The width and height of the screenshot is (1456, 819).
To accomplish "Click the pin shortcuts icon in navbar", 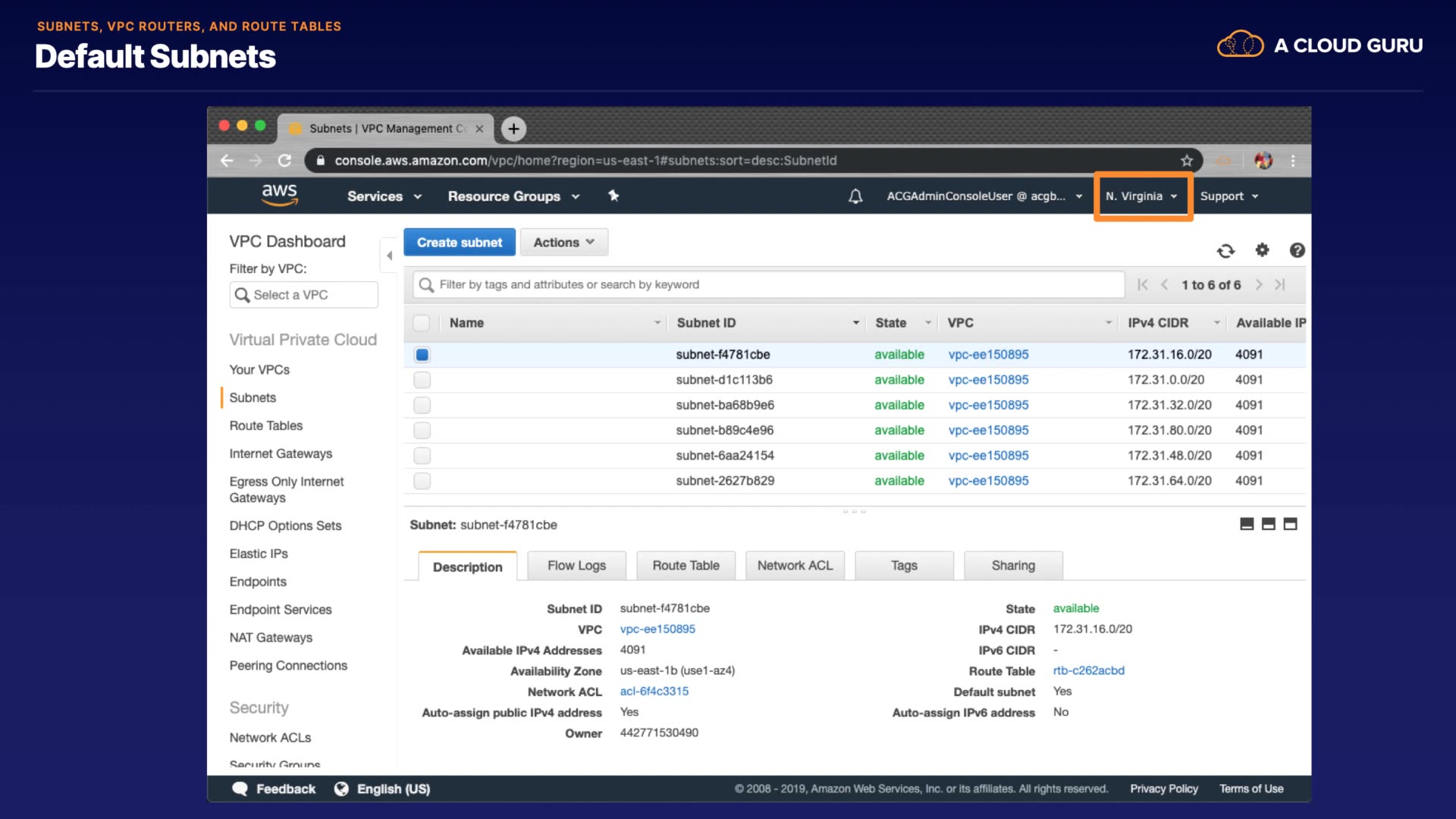I will [613, 196].
